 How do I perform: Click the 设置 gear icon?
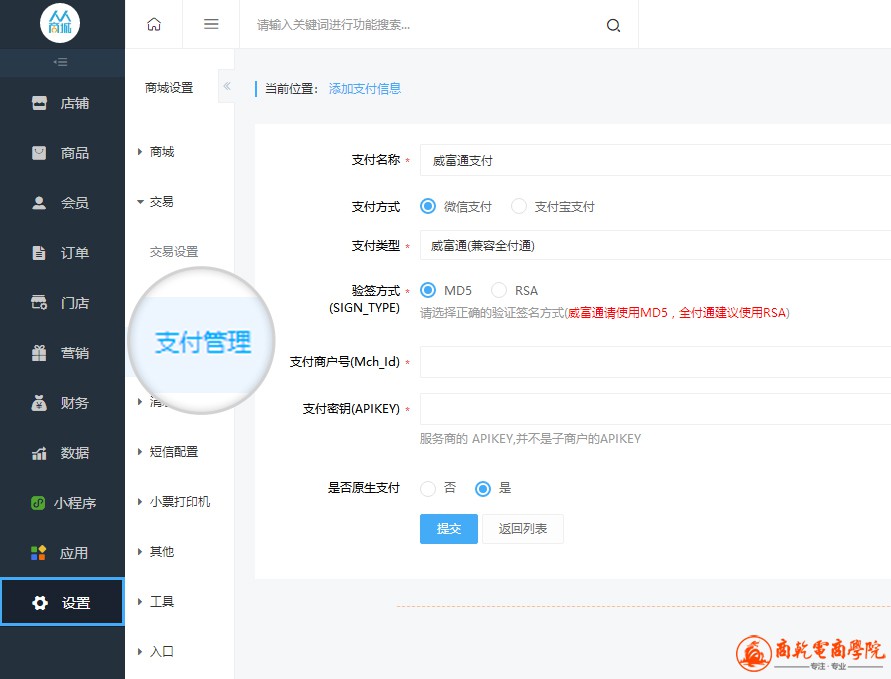pyautogui.click(x=40, y=603)
